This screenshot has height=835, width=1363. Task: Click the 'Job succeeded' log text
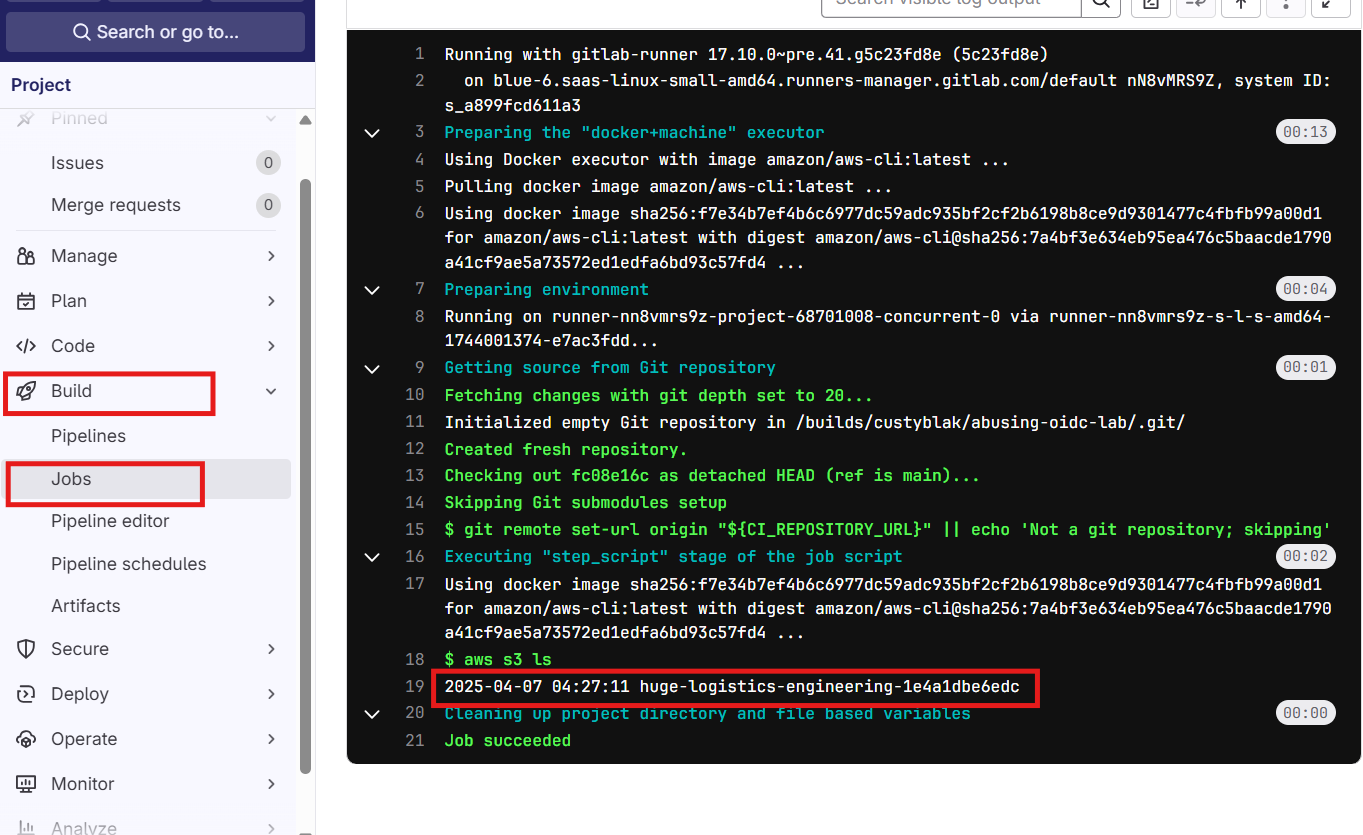click(x=508, y=741)
